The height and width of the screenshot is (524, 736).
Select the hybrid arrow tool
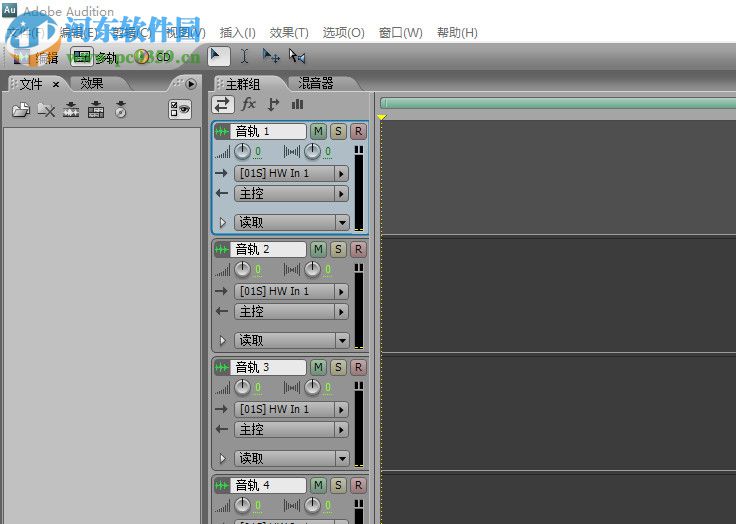point(218,57)
